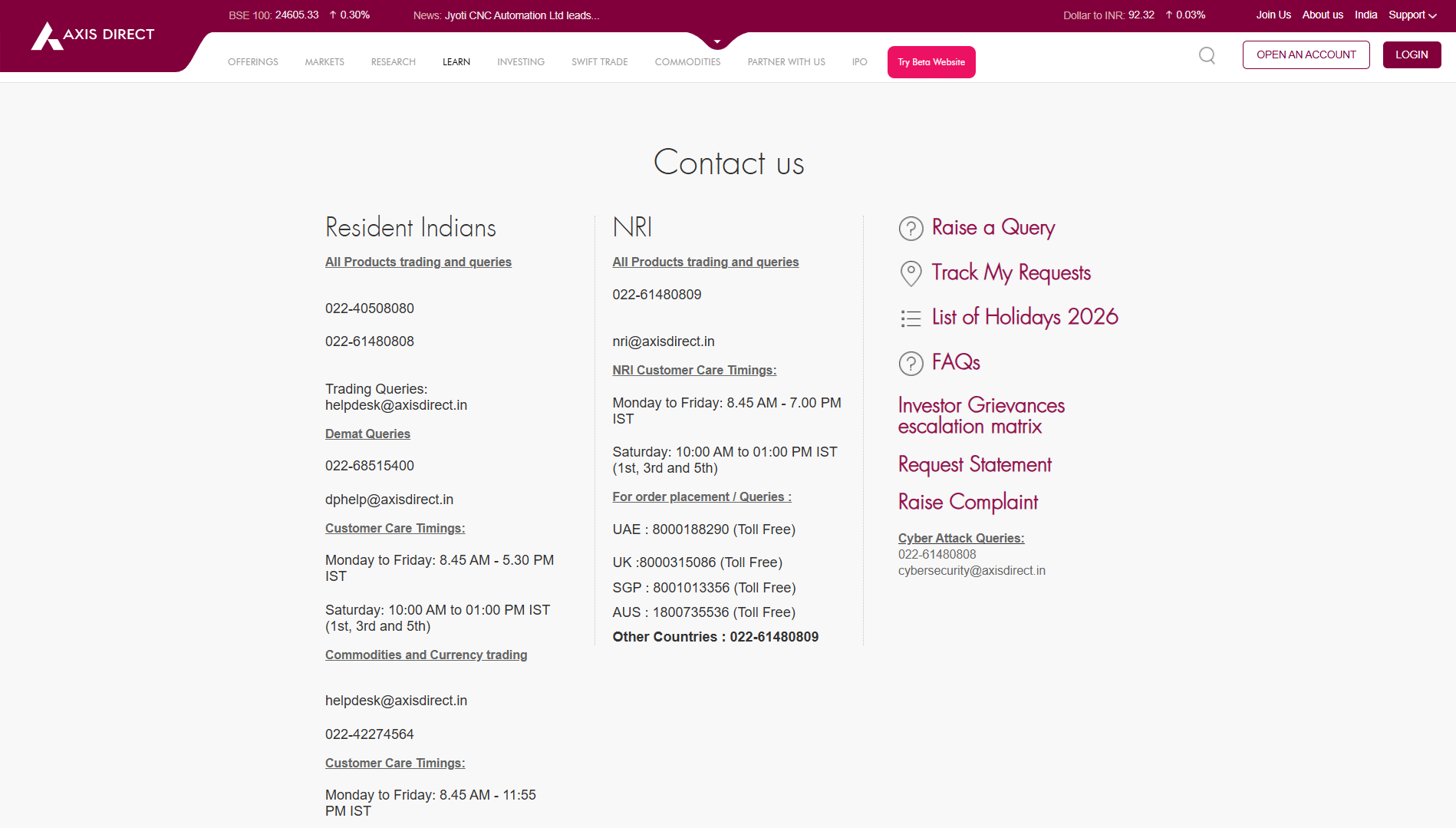Click the For order placement / Queries heading
This screenshot has width=1456, height=828.
[x=702, y=497]
